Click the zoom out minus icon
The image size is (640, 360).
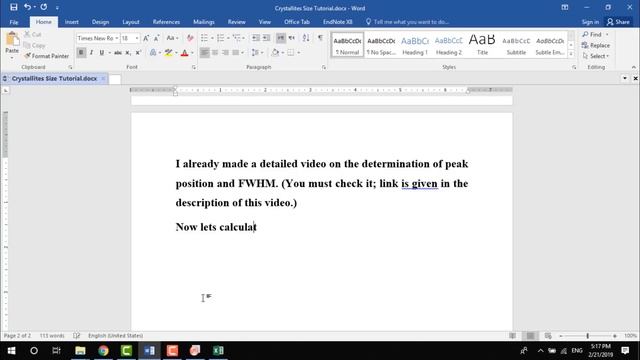pyautogui.click(x=561, y=336)
